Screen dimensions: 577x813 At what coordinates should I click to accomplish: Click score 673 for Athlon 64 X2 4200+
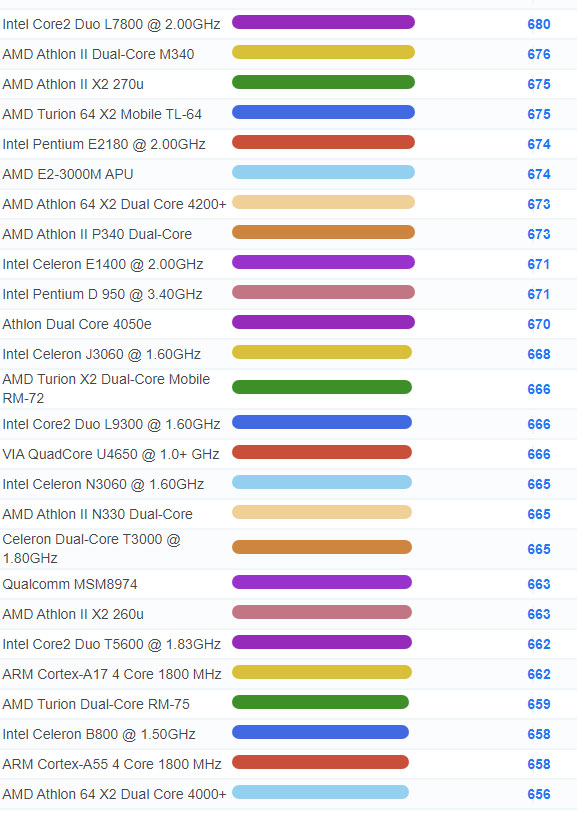[x=539, y=205]
